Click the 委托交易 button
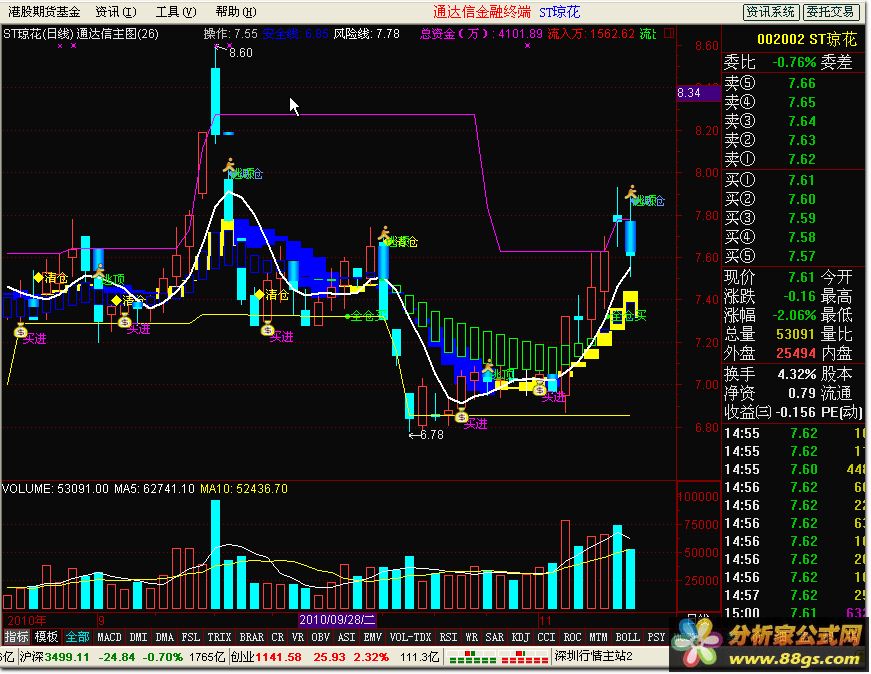 coord(831,12)
